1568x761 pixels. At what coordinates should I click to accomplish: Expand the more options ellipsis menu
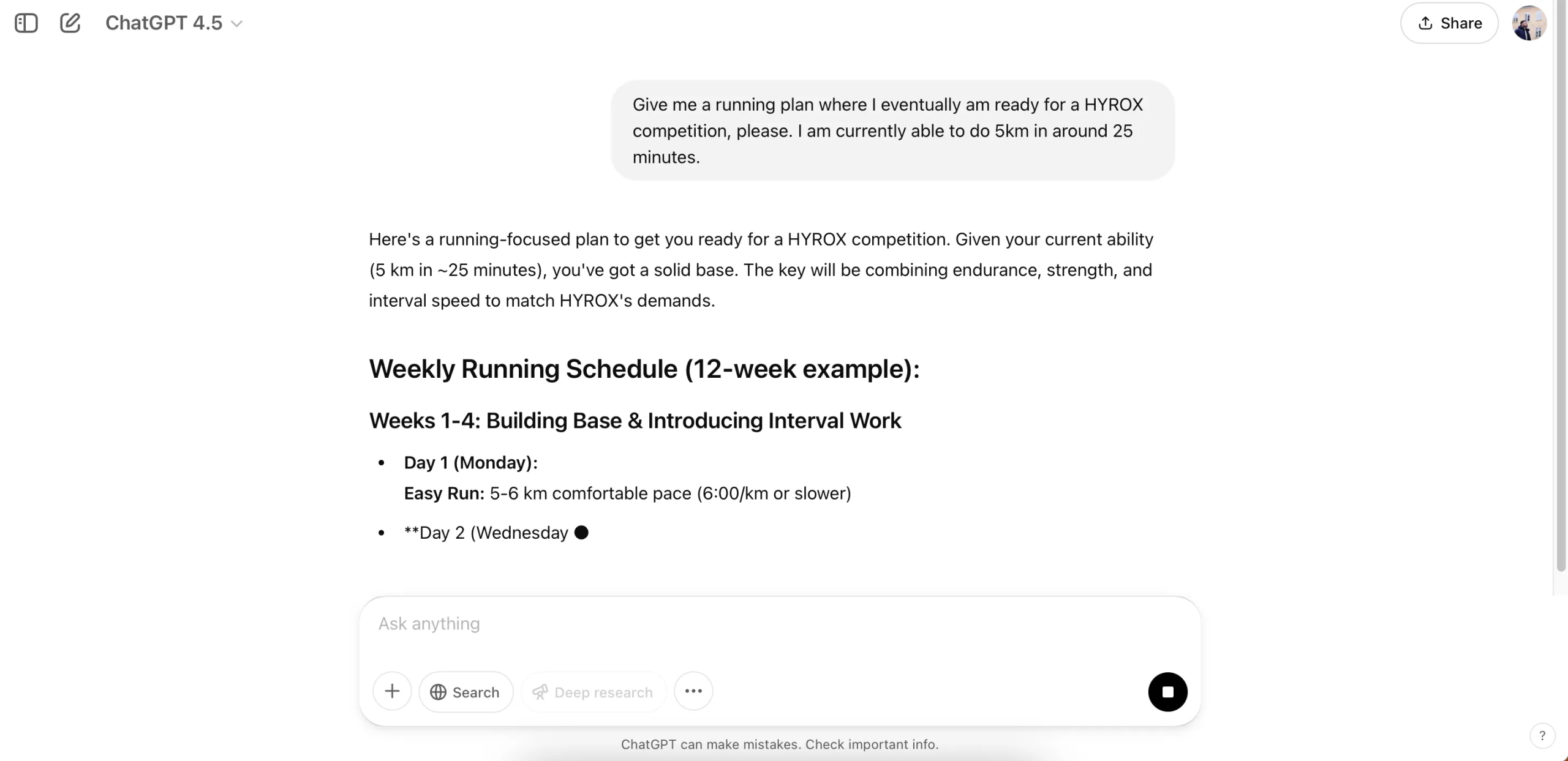coord(693,691)
